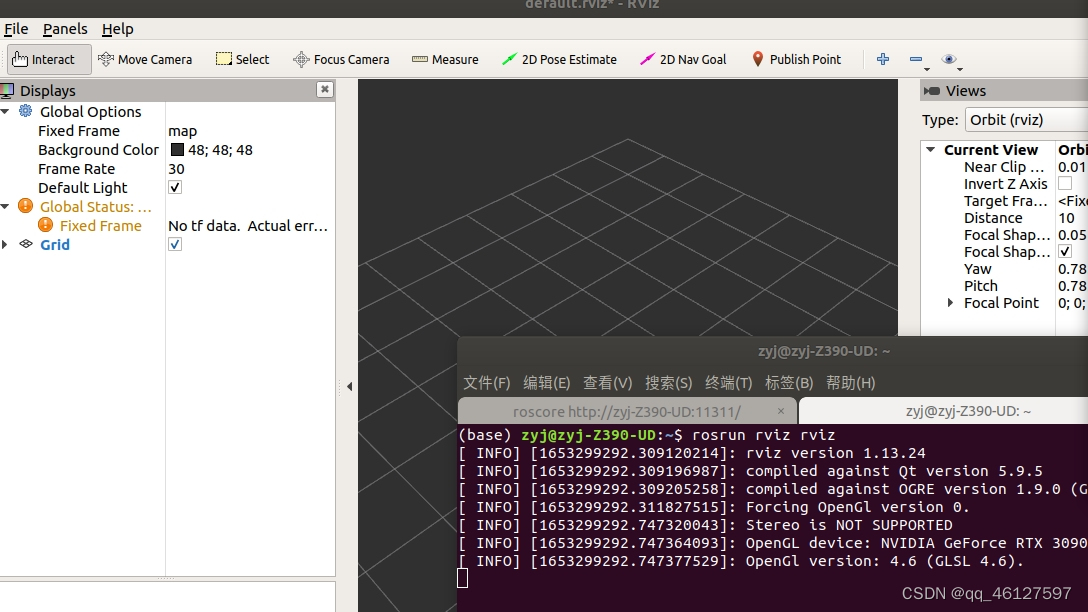
Task: Activate the Publish Point tool
Action: 796,59
